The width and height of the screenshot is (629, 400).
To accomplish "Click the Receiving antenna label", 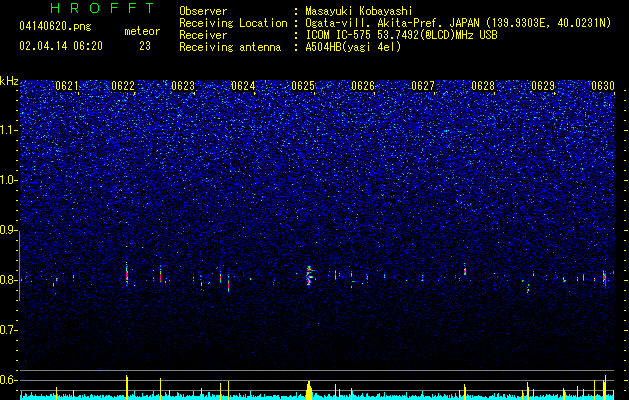I will [230, 47].
